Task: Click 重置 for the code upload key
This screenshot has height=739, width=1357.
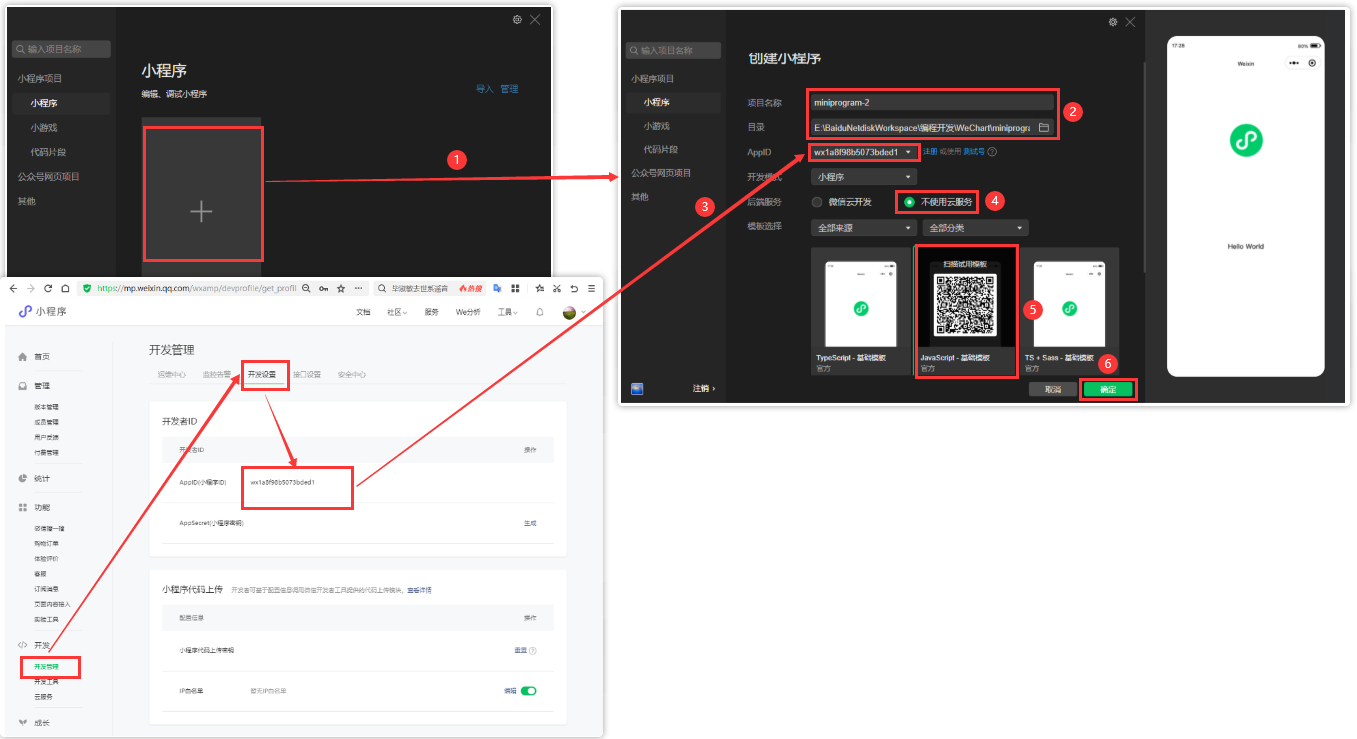Action: pos(521,651)
